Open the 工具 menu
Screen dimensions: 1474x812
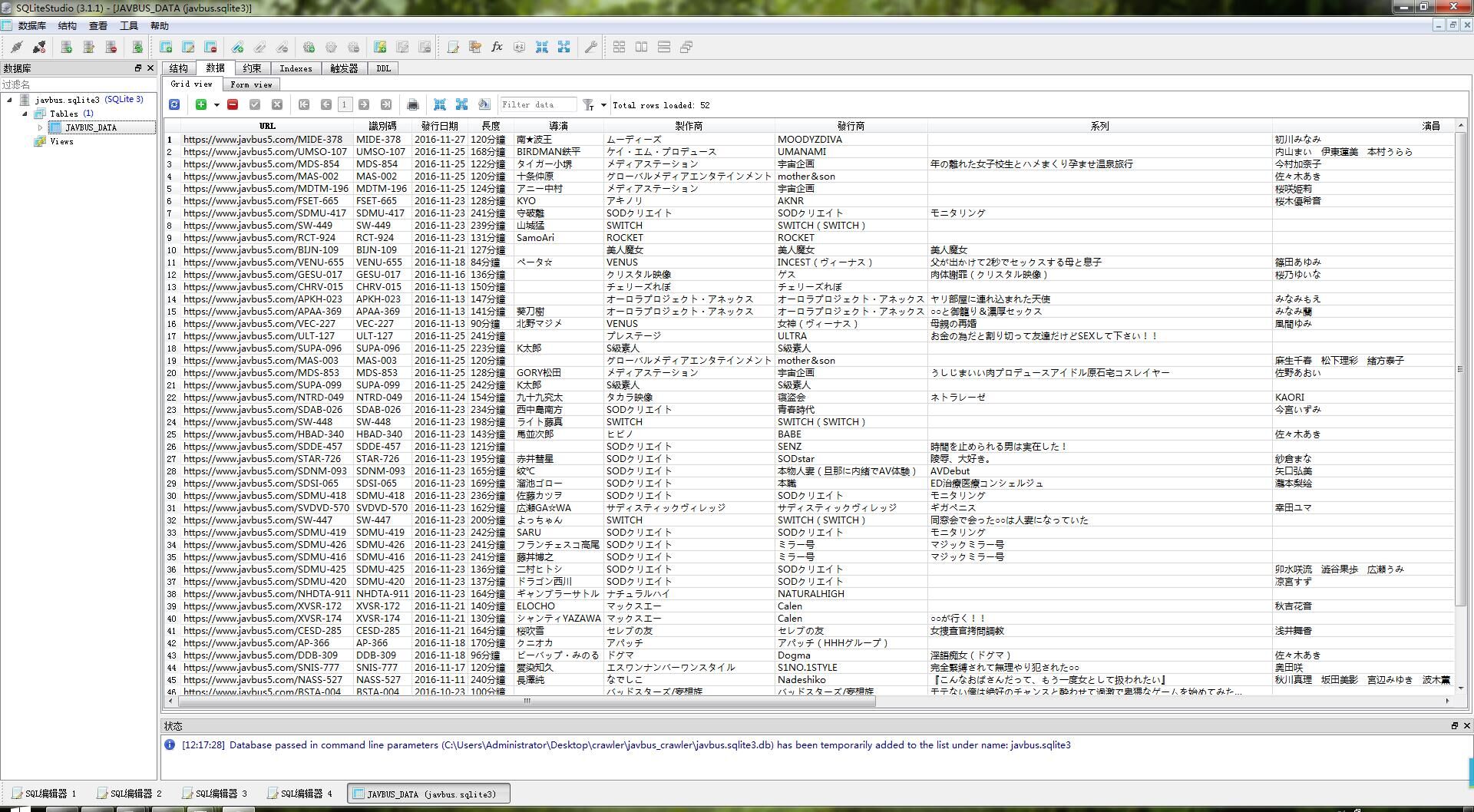(x=128, y=25)
